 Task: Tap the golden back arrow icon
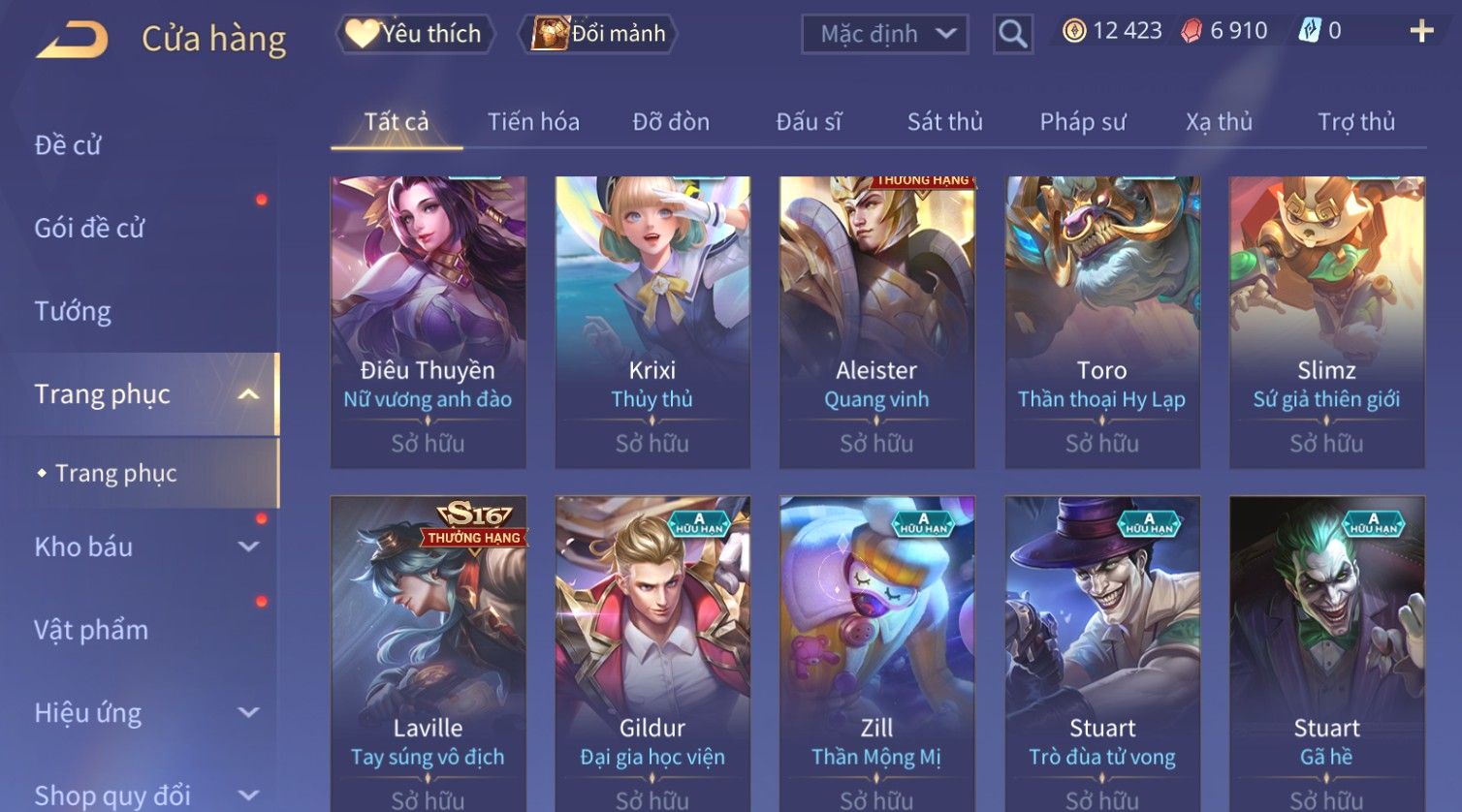coord(73,39)
